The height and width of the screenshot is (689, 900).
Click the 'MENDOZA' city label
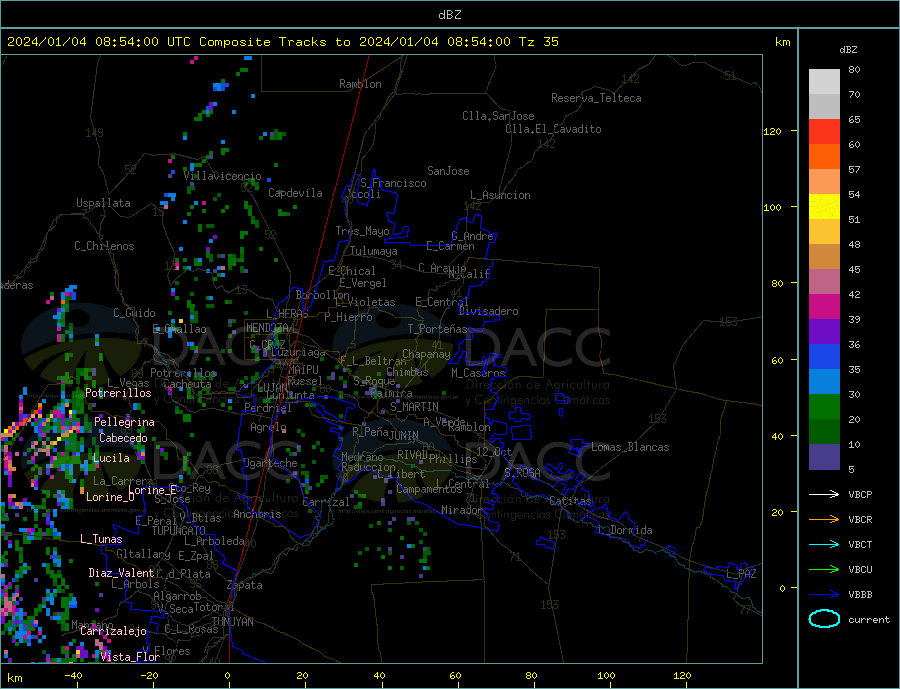(267, 328)
